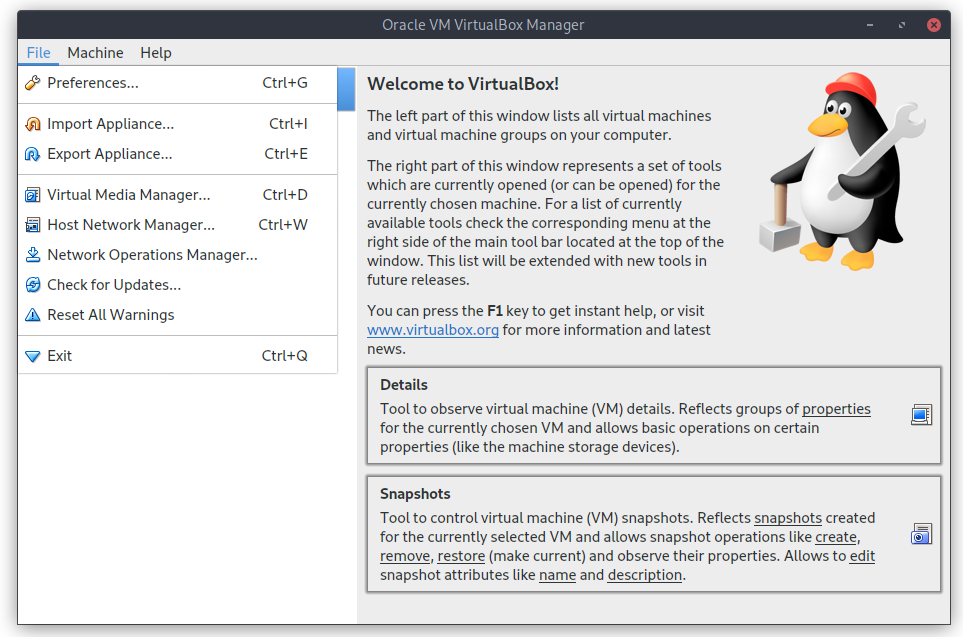Click the Tux penguin mascot image
This screenshot has height=637, width=963.
pos(843,172)
